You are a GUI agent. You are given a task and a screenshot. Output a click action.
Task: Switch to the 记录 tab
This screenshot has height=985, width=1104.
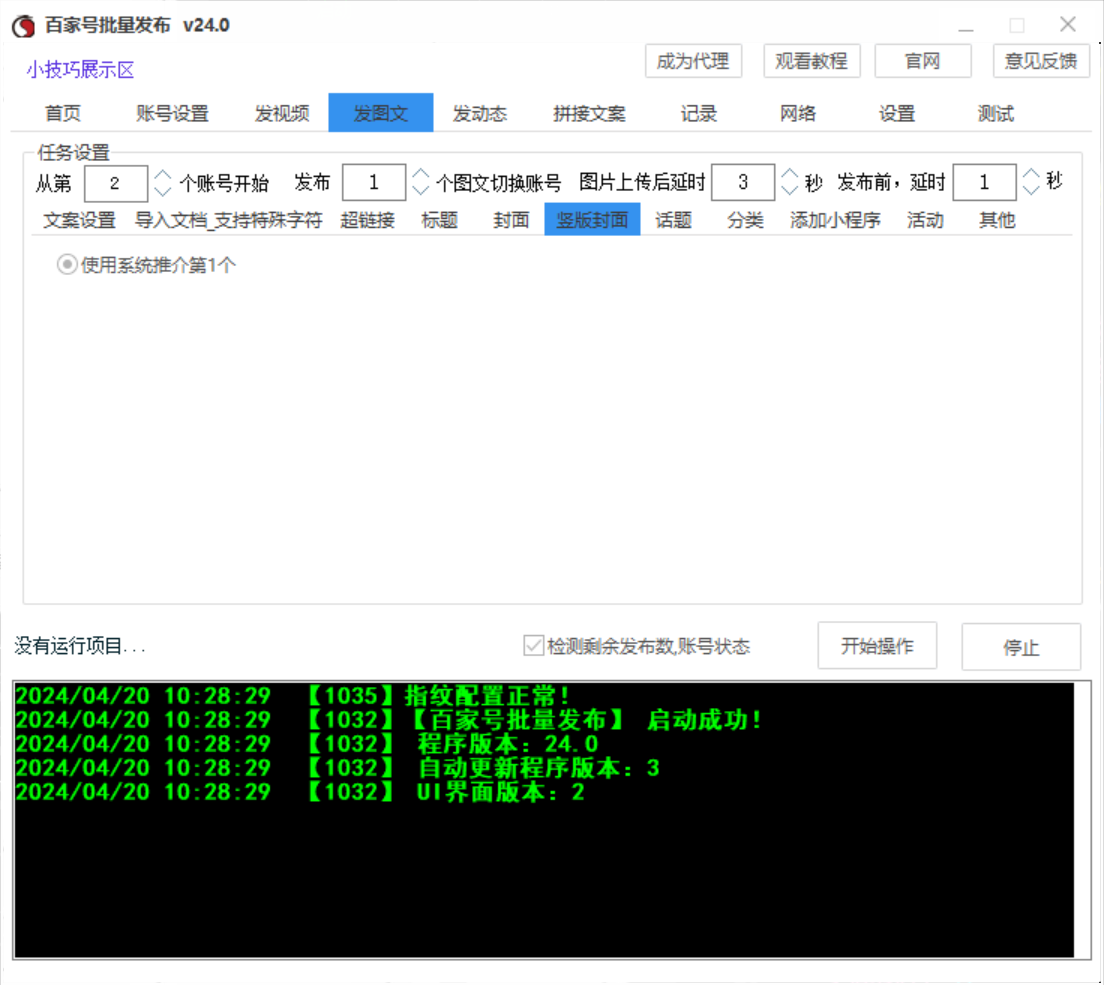698,113
